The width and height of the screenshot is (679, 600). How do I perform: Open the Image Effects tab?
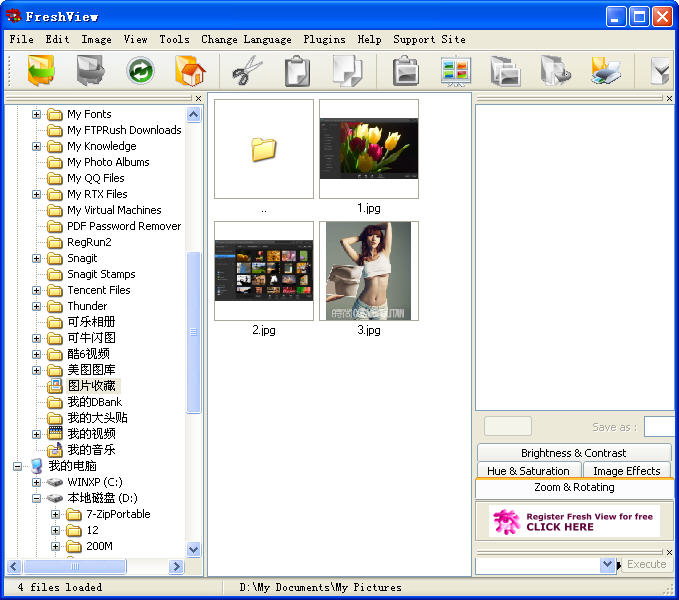[626, 471]
